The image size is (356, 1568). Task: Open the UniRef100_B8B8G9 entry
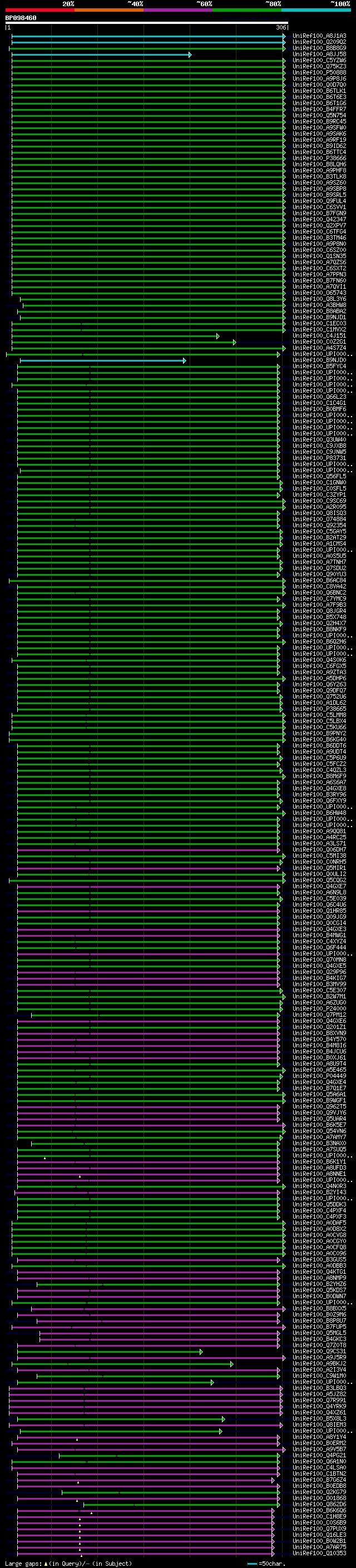319,48
